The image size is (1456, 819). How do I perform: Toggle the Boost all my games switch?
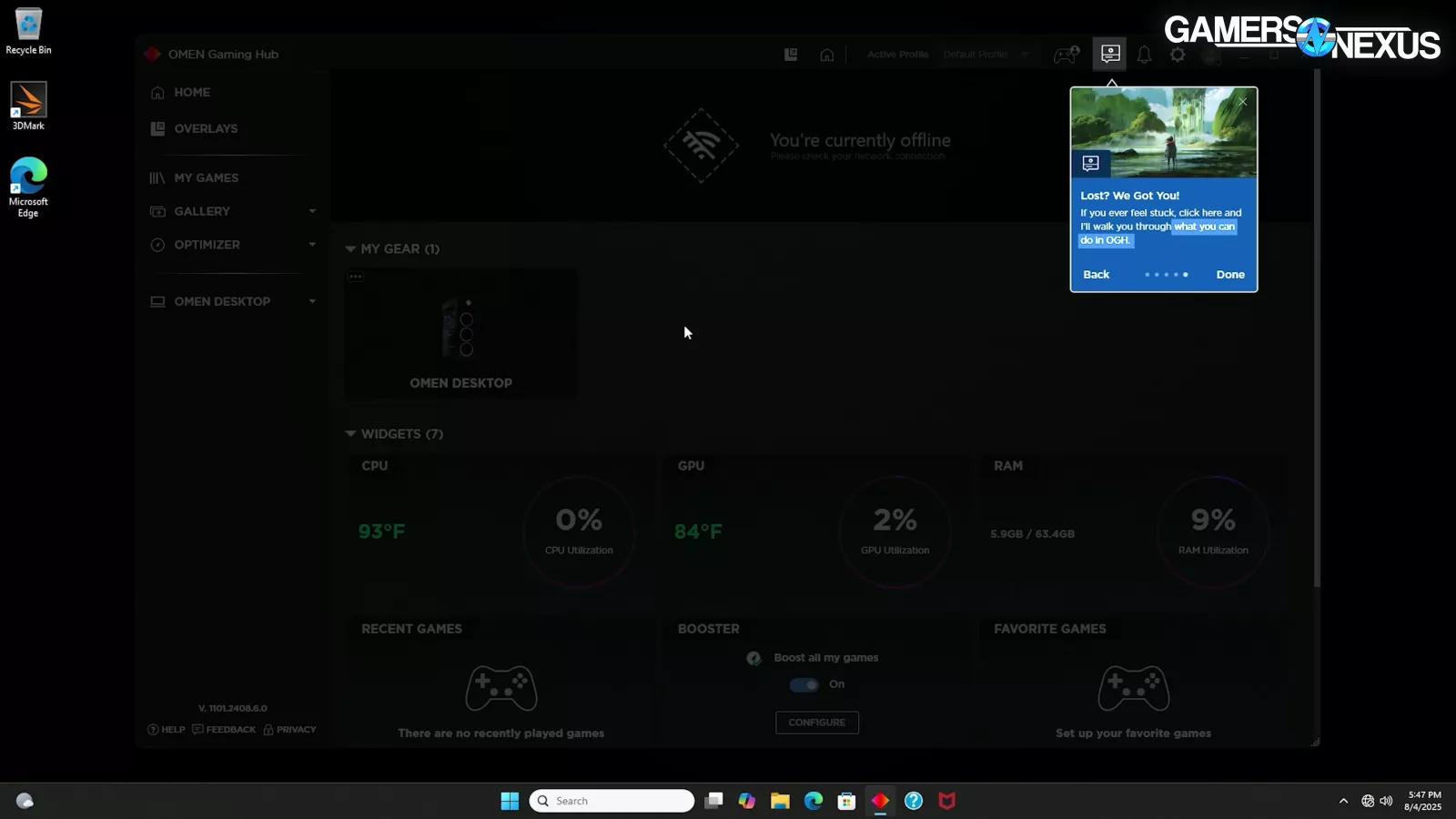coord(804,684)
